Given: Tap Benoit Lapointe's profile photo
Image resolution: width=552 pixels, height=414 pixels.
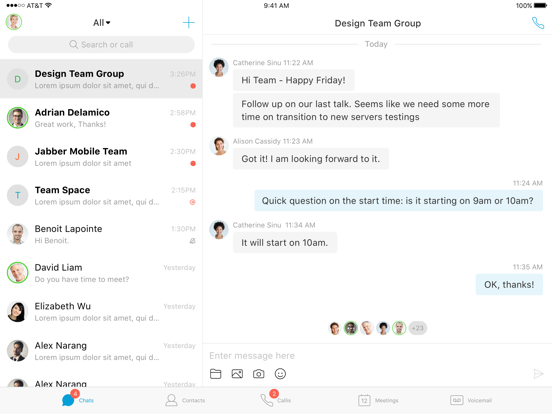Looking at the screenshot, I should (x=18, y=234).
